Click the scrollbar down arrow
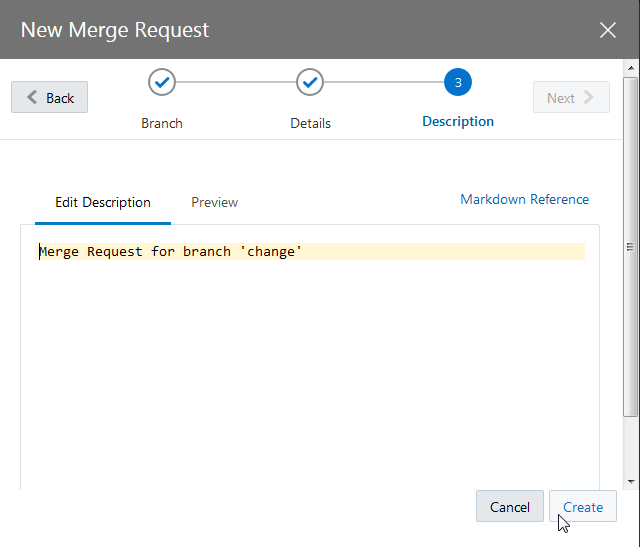The height and width of the screenshot is (547, 640). [x=631, y=480]
